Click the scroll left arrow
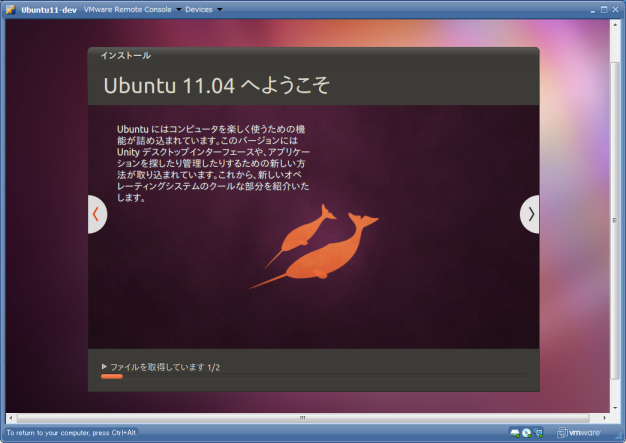 pyautogui.click(x=11, y=418)
